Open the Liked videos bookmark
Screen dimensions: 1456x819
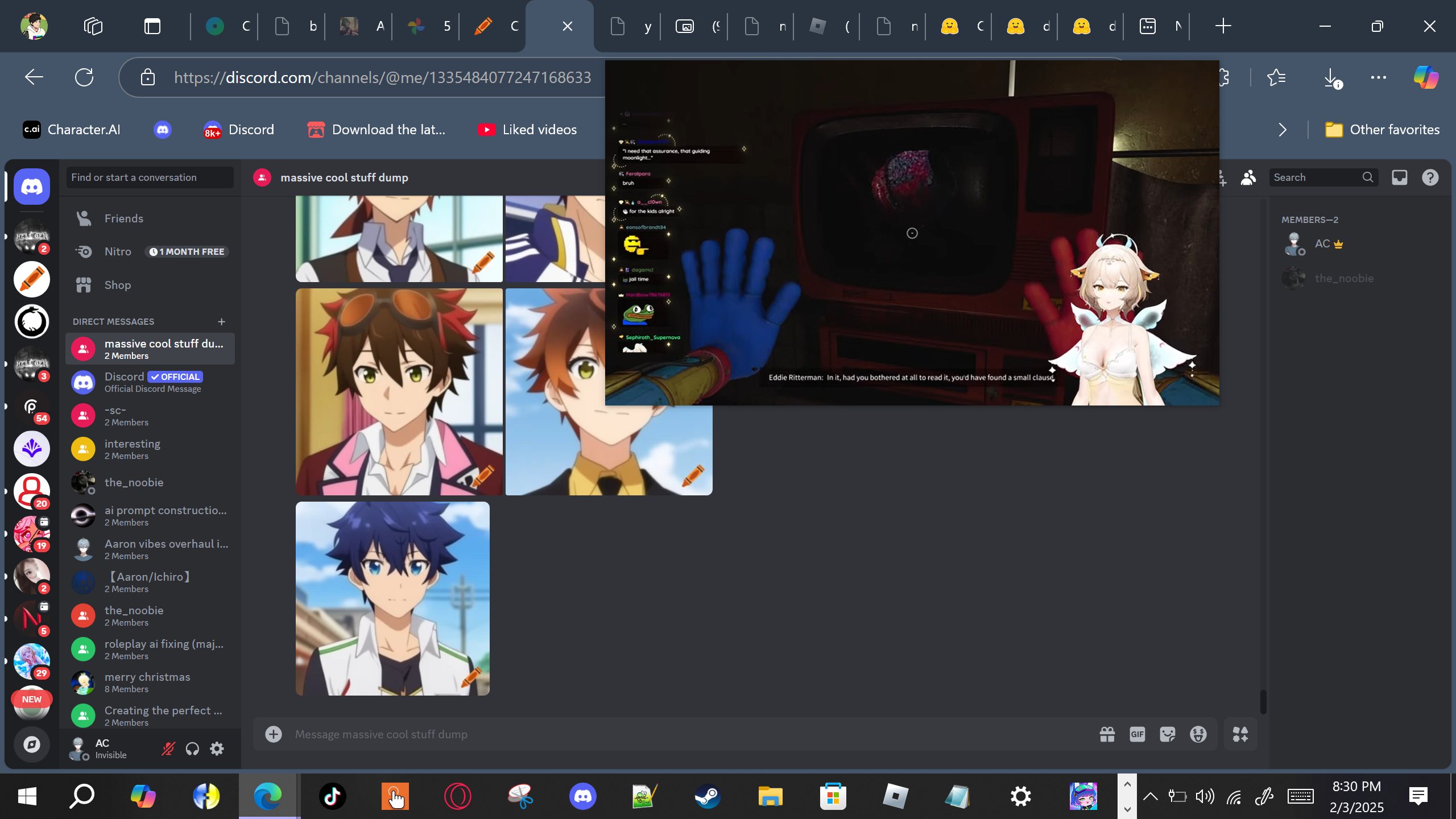(x=527, y=130)
